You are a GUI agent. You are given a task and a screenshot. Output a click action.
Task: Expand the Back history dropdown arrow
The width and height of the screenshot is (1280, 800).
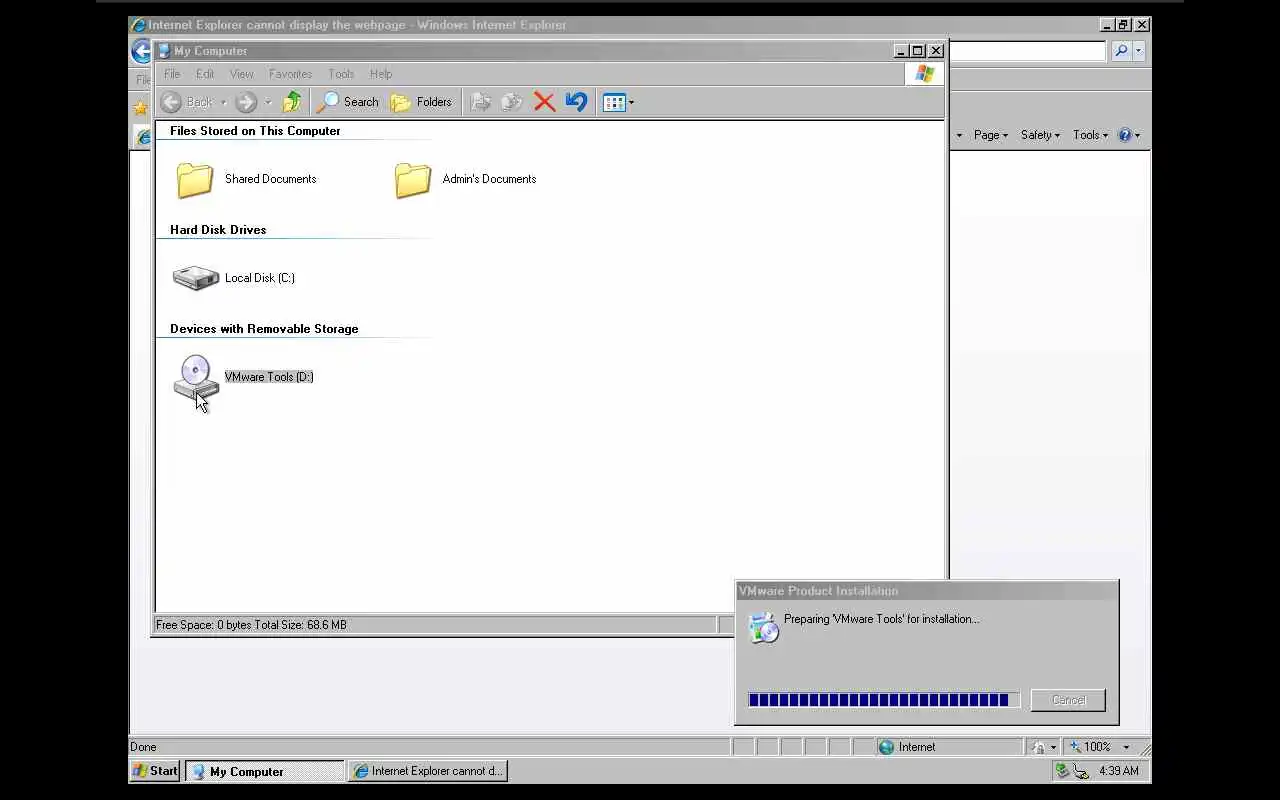click(x=223, y=103)
